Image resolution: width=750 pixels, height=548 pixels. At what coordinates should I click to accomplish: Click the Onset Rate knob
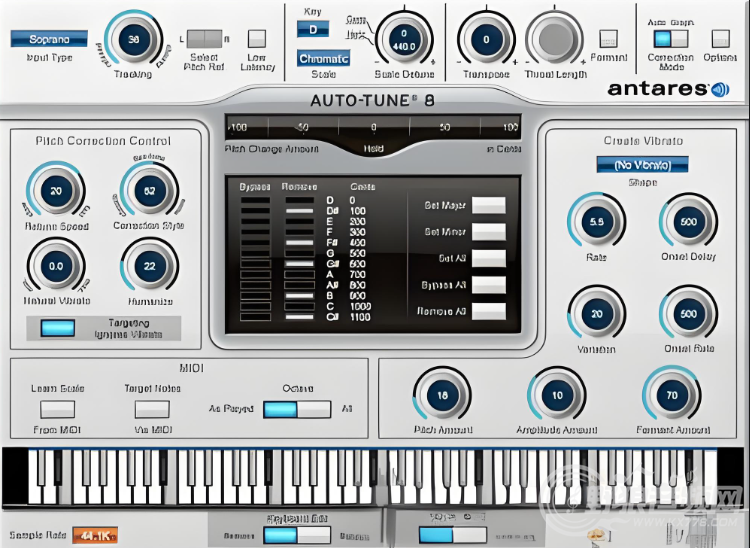[688, 314]
